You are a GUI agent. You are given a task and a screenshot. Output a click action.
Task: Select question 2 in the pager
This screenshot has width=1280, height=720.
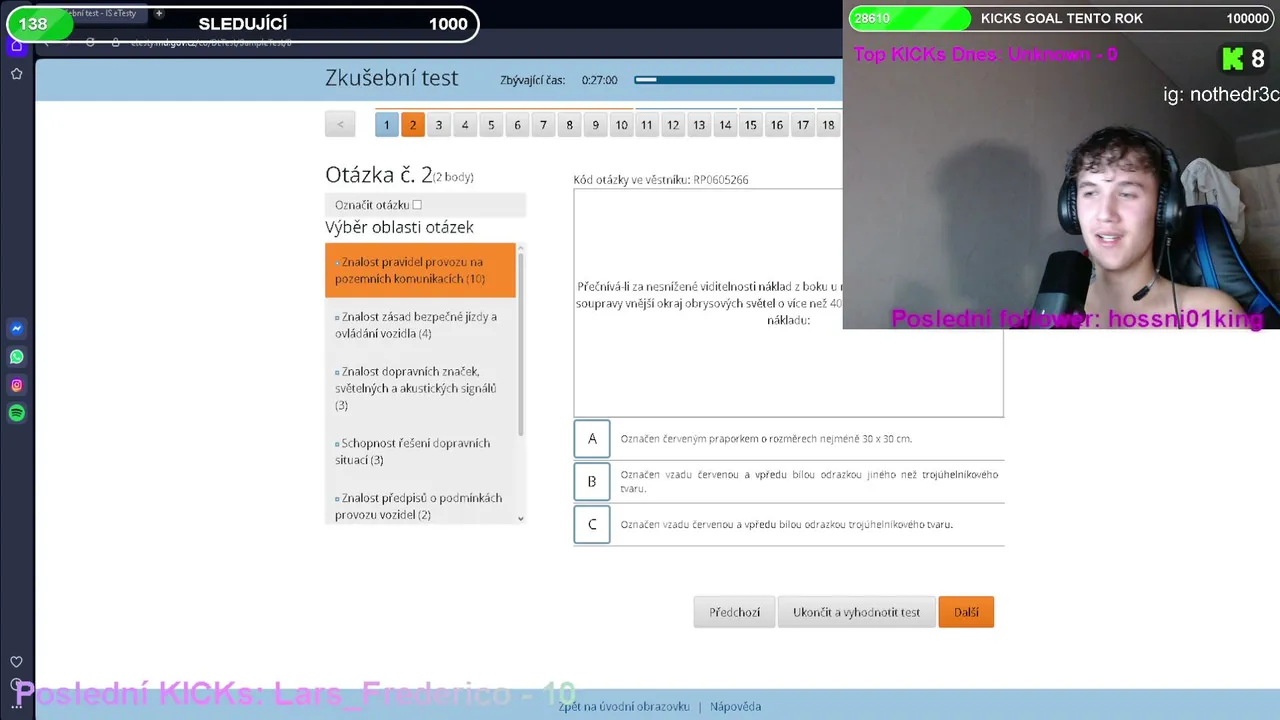pos(412,125)
